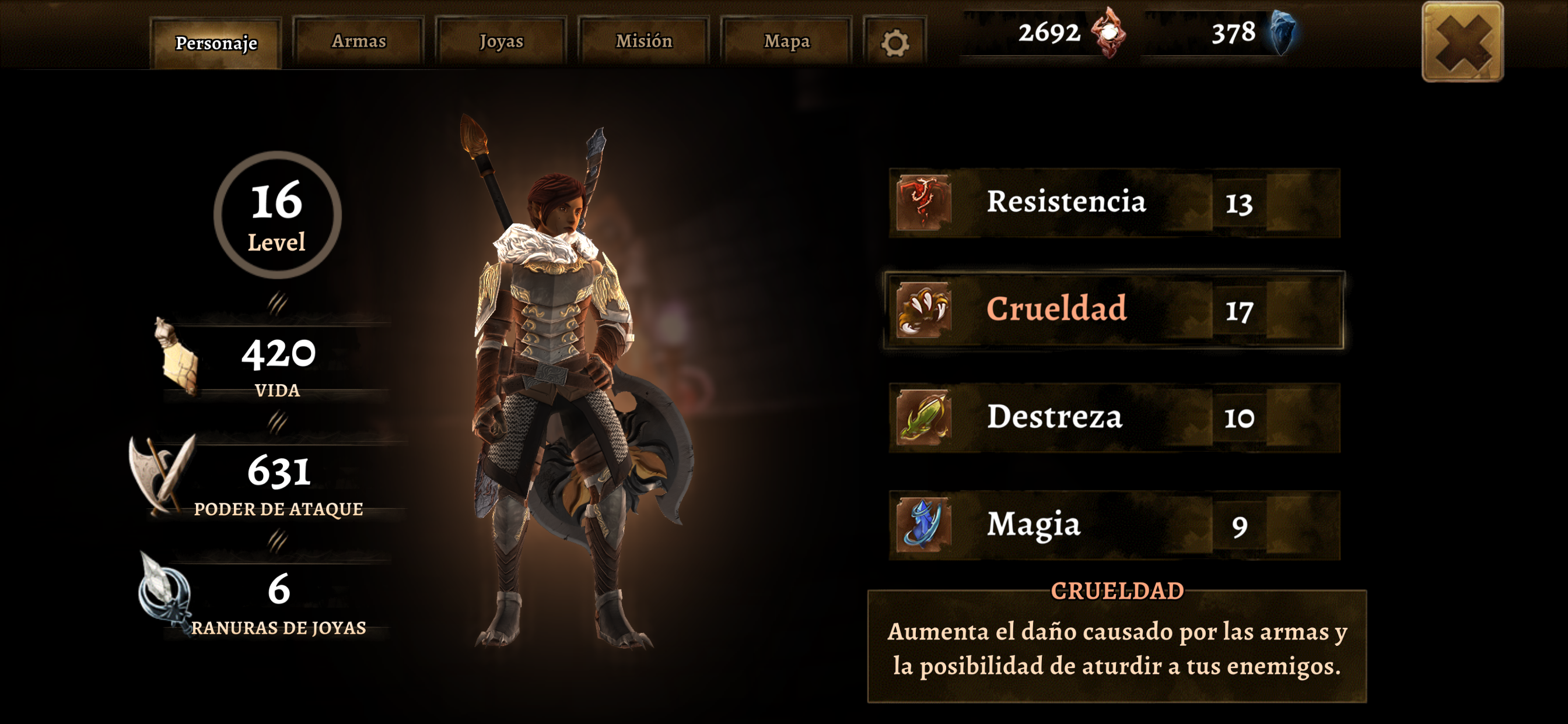The image size is (1568, 724).
Task: Select the Magia attribute row
Action: point(1115,526)
